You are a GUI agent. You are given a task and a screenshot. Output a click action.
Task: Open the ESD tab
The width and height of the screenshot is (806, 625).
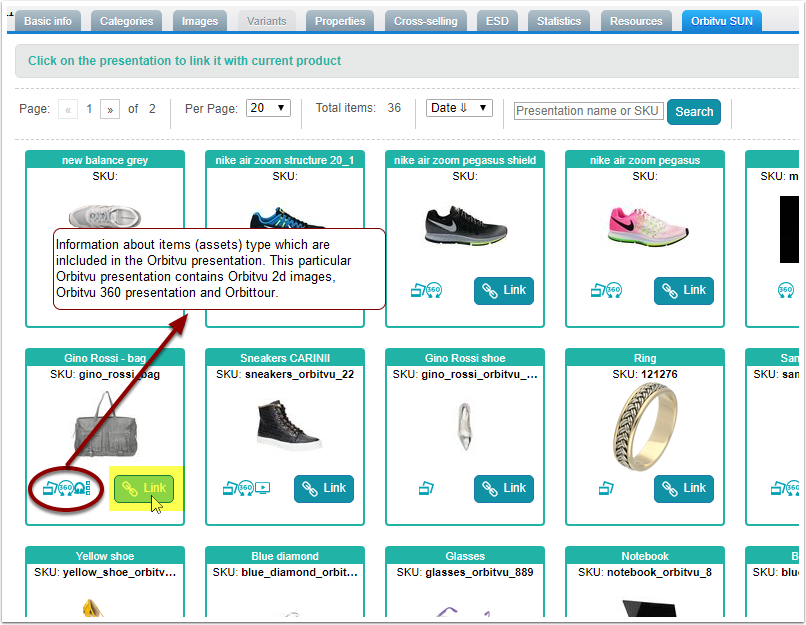pos(497,21)
